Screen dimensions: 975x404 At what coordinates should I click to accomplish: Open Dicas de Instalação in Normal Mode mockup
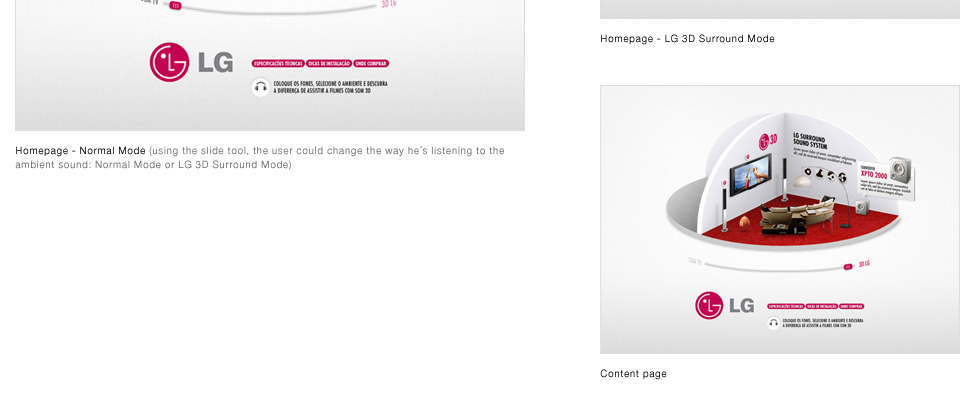click(329, 63)
